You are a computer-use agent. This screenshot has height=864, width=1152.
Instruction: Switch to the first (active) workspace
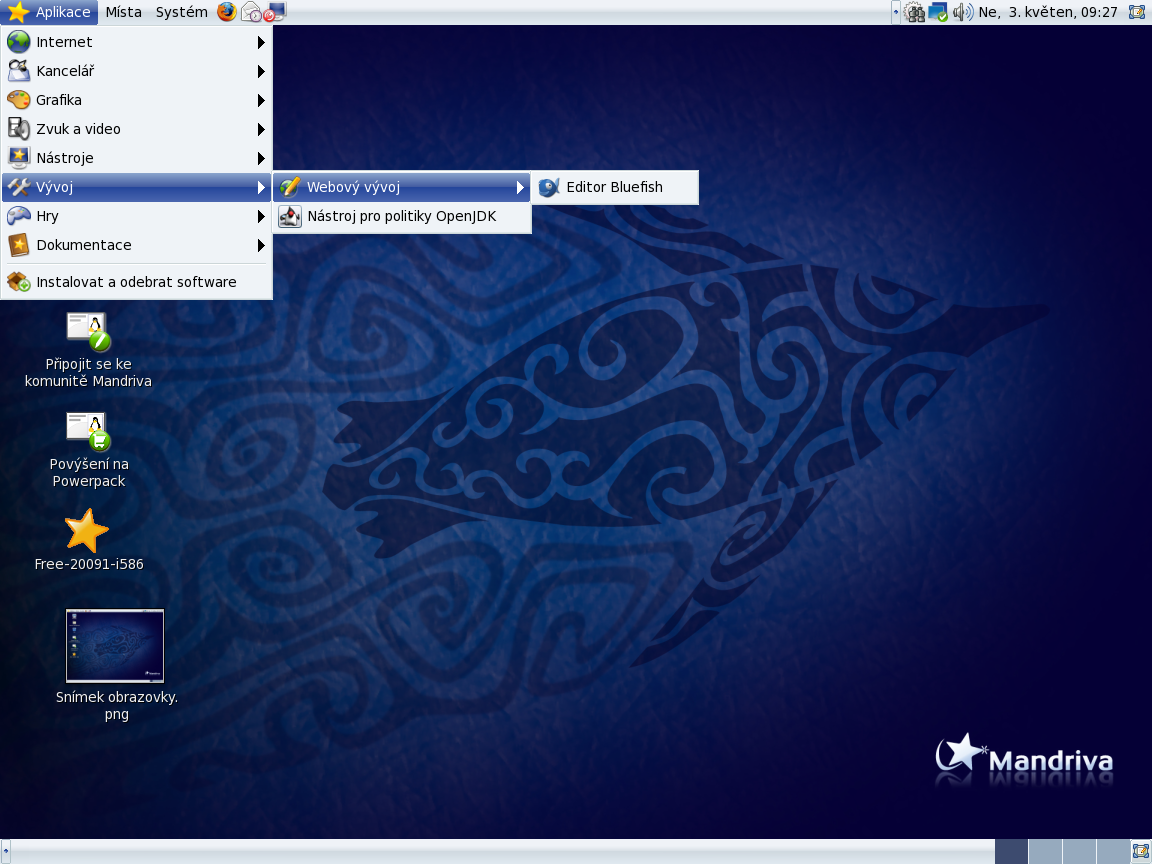[1011, 852]
